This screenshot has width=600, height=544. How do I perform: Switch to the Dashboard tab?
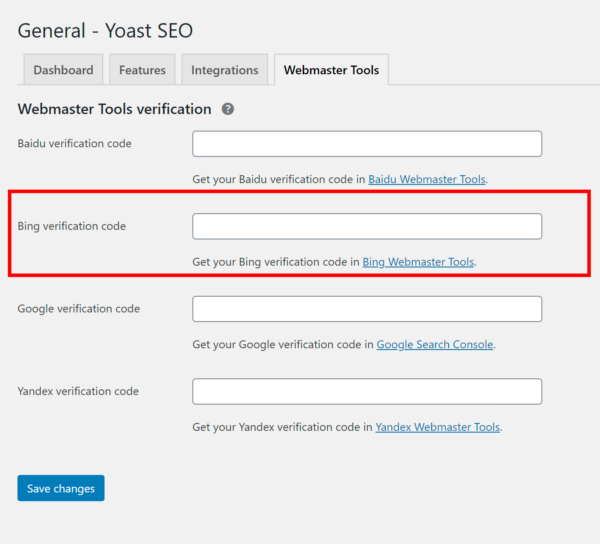(63, 70)
